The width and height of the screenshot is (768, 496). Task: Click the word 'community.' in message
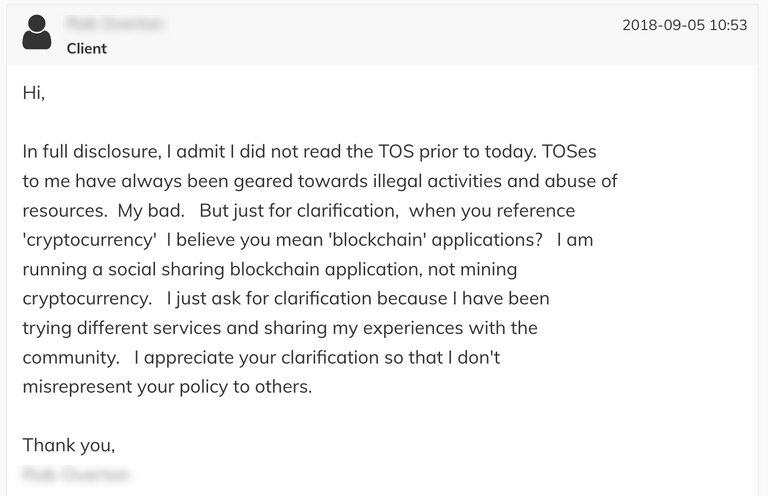pos(71,357)
